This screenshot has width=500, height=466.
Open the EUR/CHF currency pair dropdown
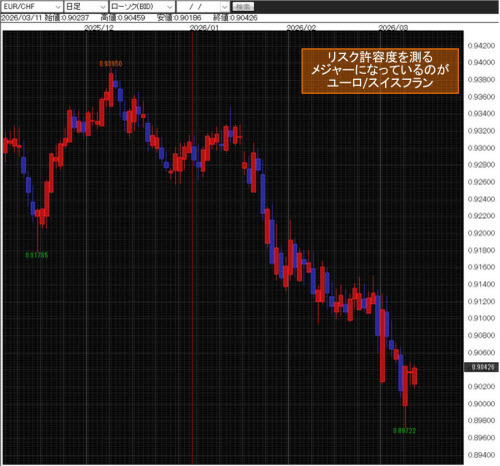(31, 6)
